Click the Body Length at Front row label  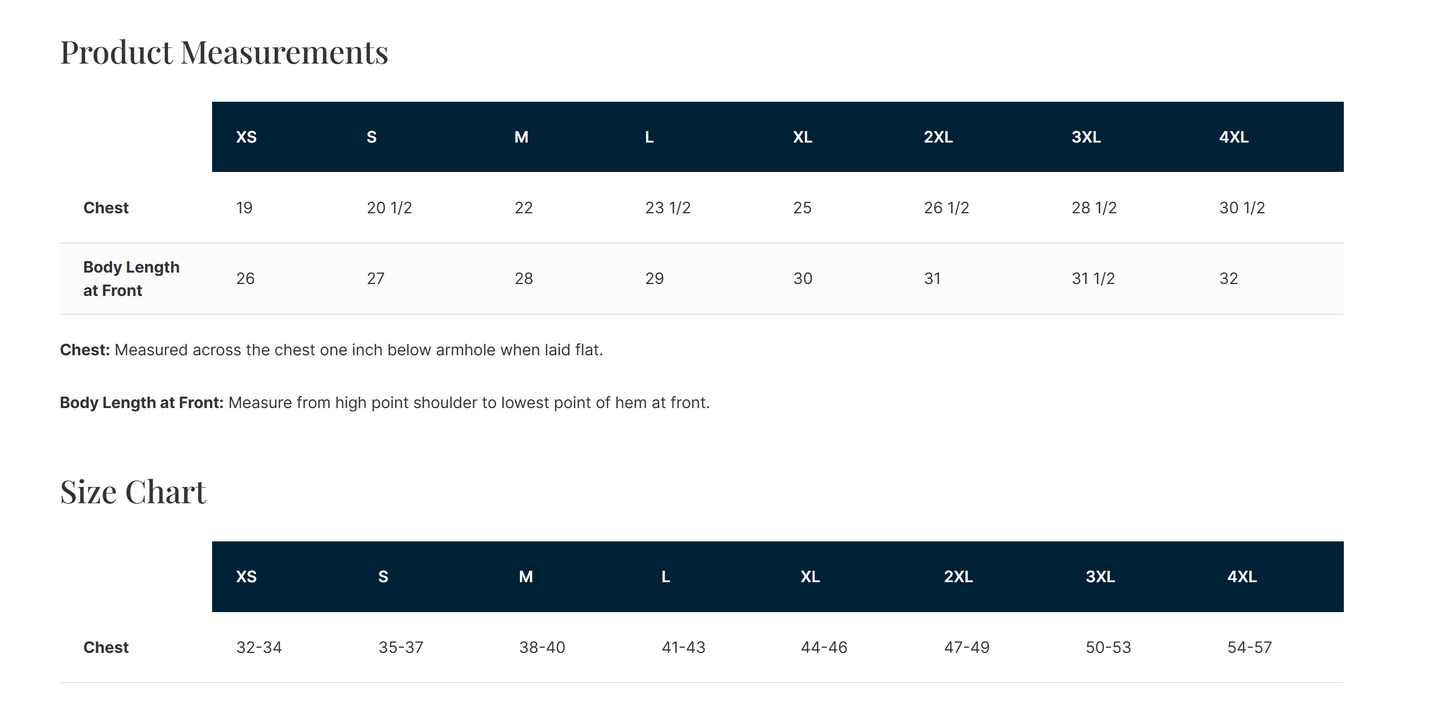point(131,279)
